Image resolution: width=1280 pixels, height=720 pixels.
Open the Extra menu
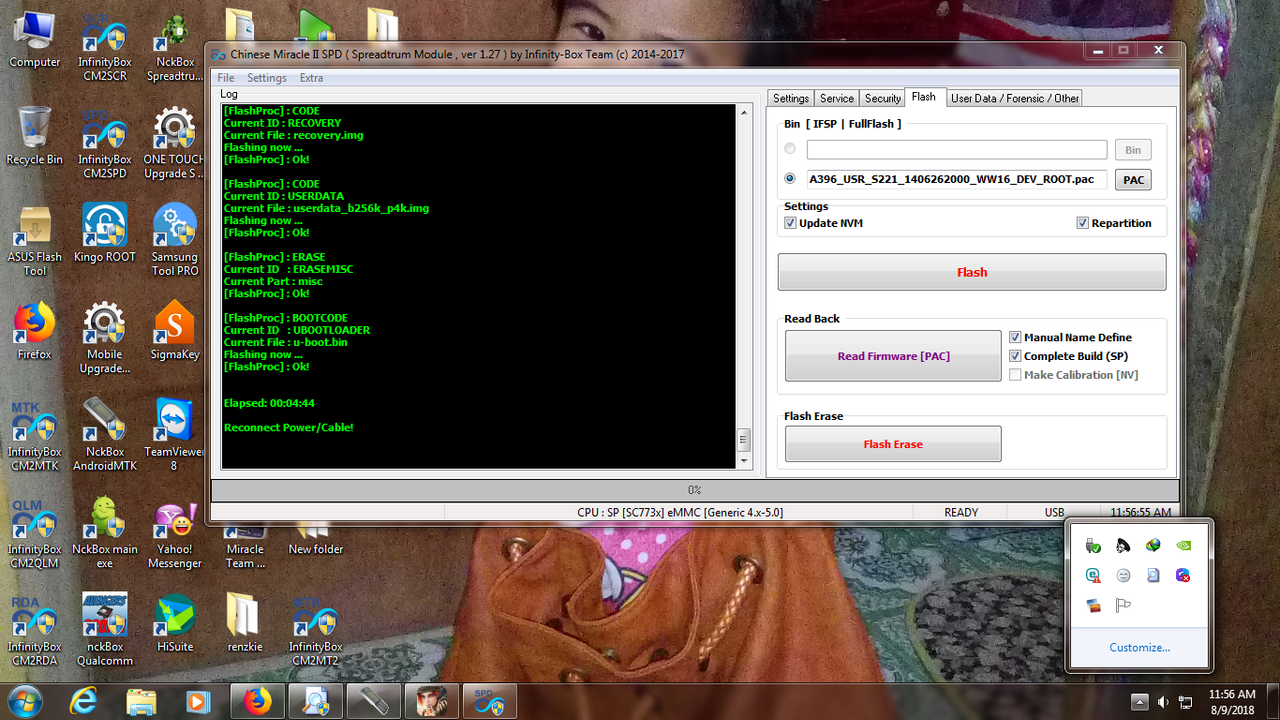(x=311, y=77)
